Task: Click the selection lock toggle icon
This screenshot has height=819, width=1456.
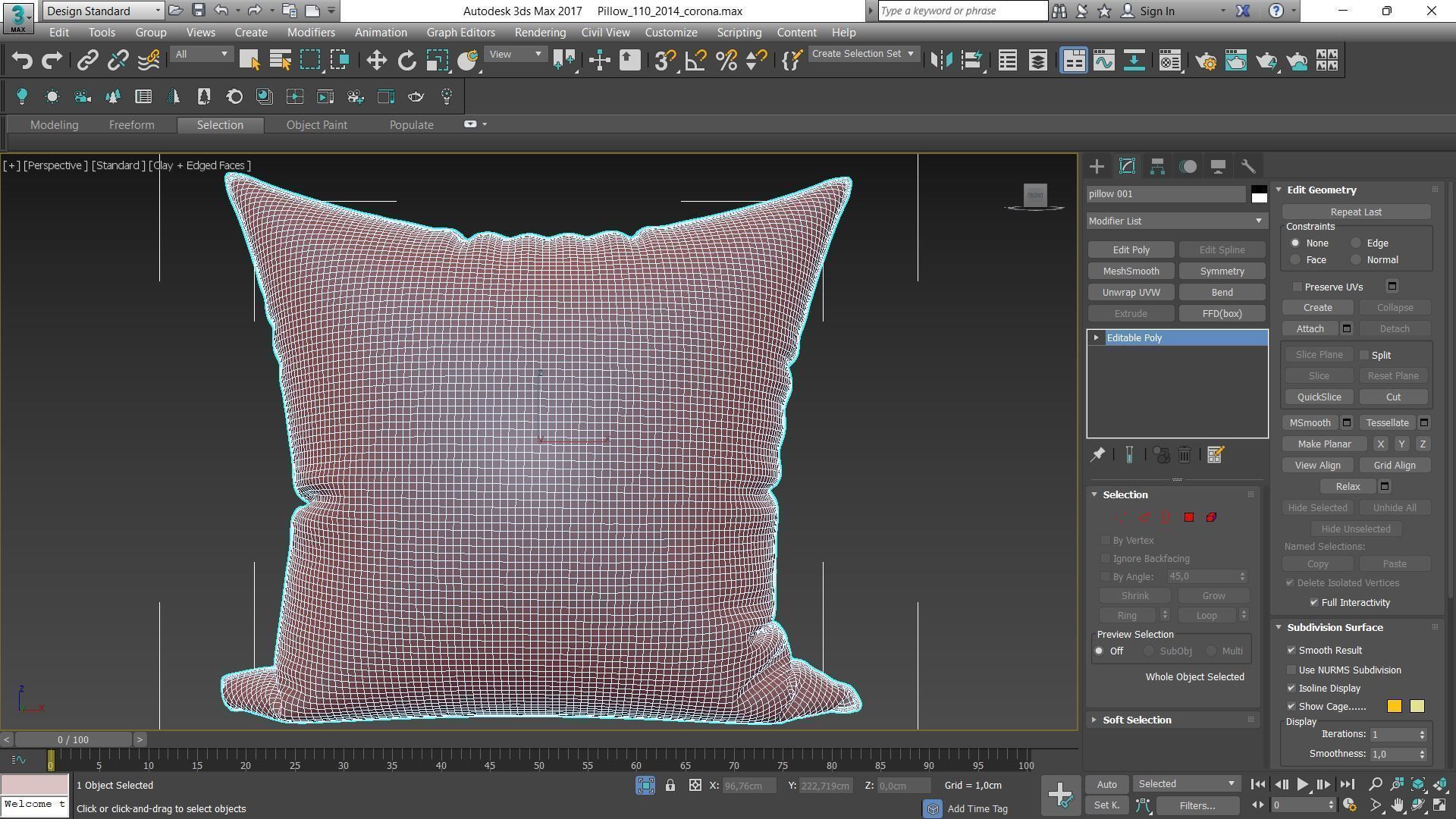Action: 670,786
